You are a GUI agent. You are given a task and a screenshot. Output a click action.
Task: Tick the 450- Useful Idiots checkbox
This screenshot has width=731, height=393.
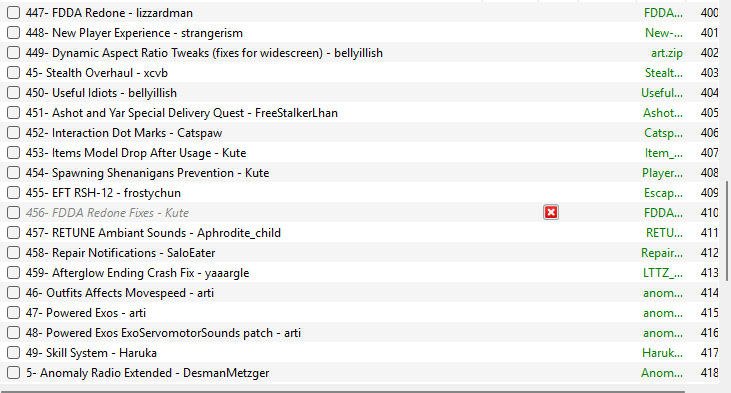tap(14, 93)
